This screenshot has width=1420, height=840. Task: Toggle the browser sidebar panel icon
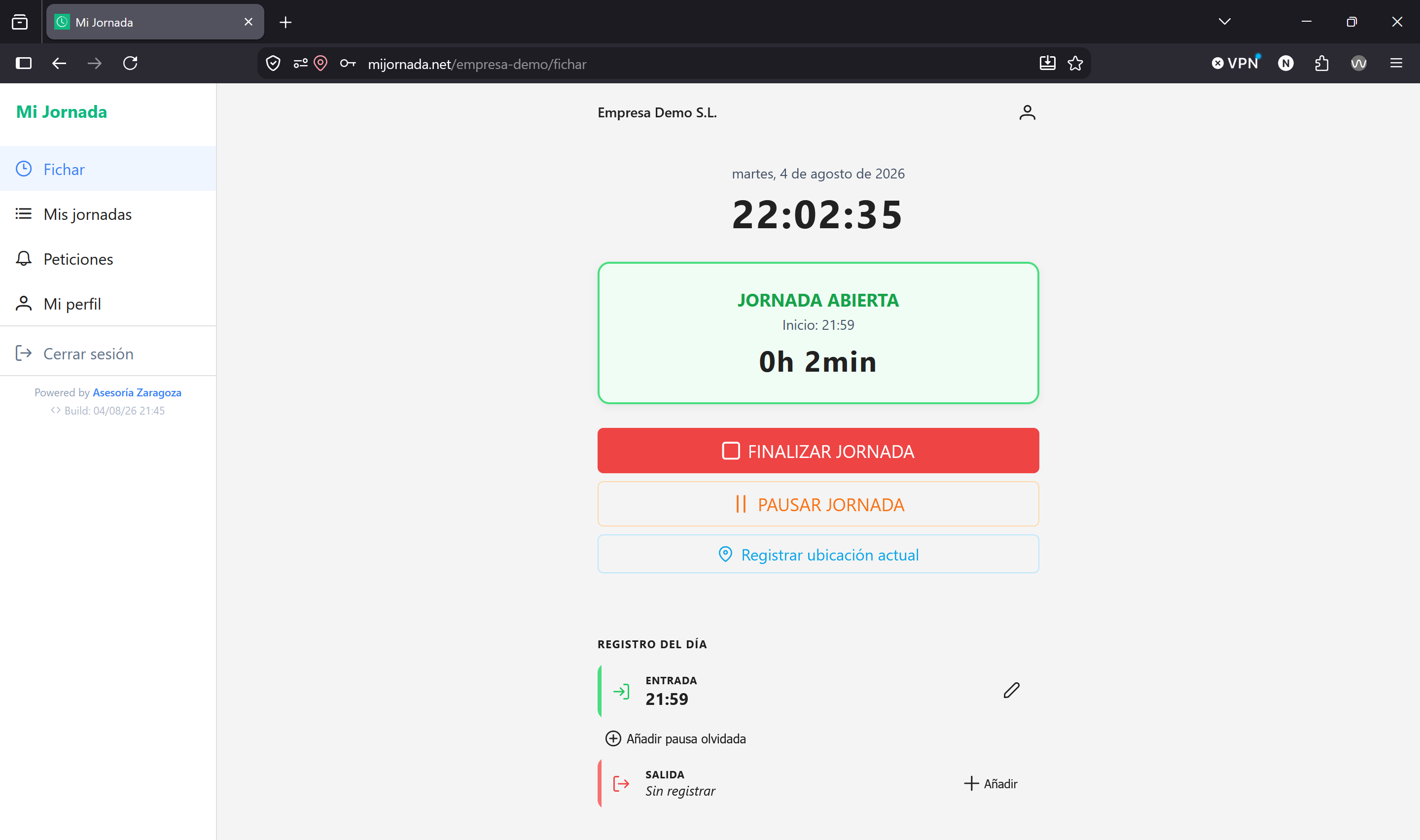click(x=23, y=64)
